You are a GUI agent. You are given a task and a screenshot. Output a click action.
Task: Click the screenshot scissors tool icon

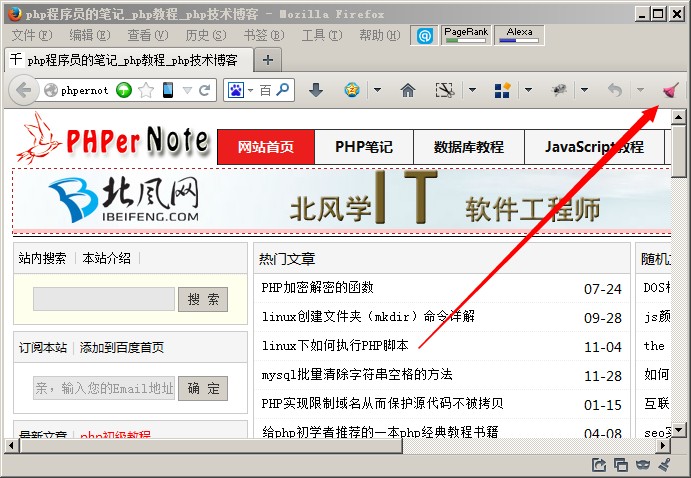pos(445,90)
